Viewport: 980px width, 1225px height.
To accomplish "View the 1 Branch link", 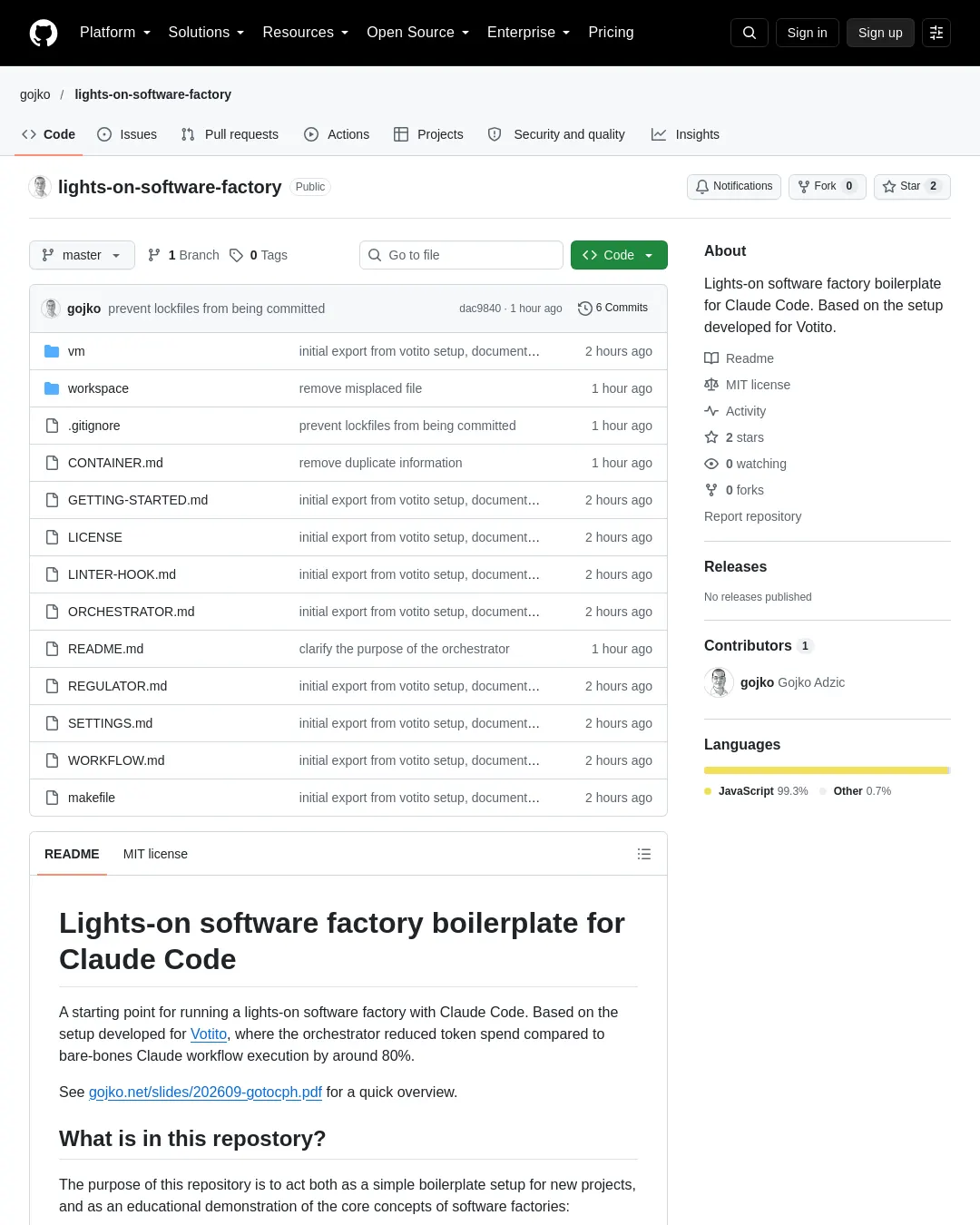I will pyautogui.click(x=183, y=255).
